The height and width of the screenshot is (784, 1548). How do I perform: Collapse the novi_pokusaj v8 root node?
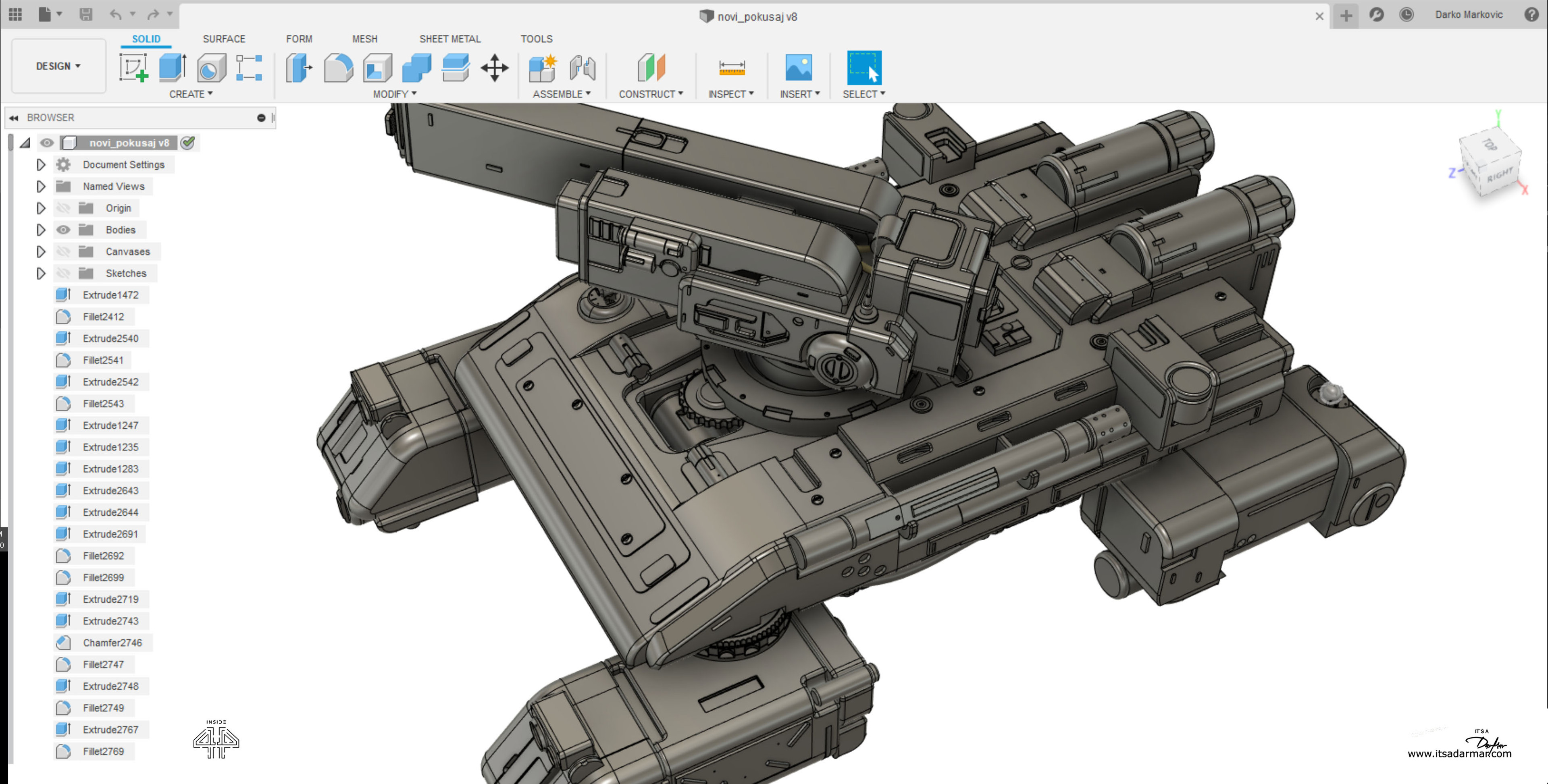tap(25, 143)
